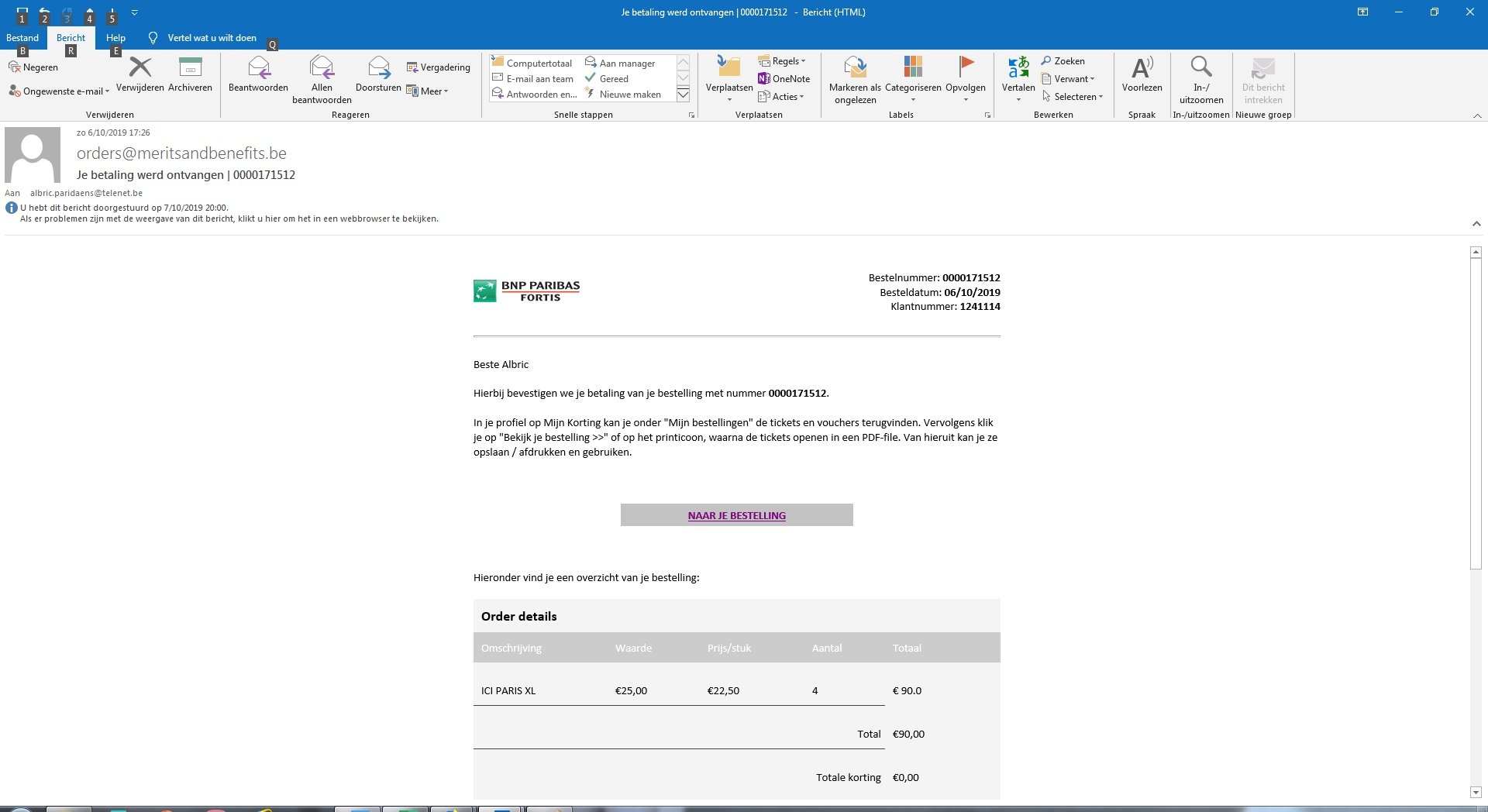Image resolution: width=1488 pixels, height=812 pixels.
Task: Open the Categoriseren color categories
Action: tap(913, 79)
